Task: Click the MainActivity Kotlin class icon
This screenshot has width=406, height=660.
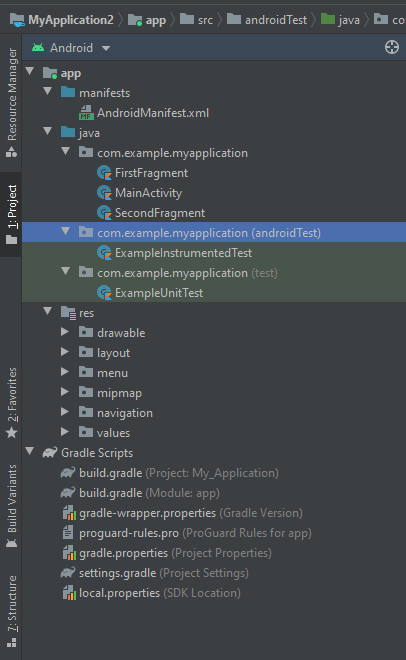Action: click(104, 193)
